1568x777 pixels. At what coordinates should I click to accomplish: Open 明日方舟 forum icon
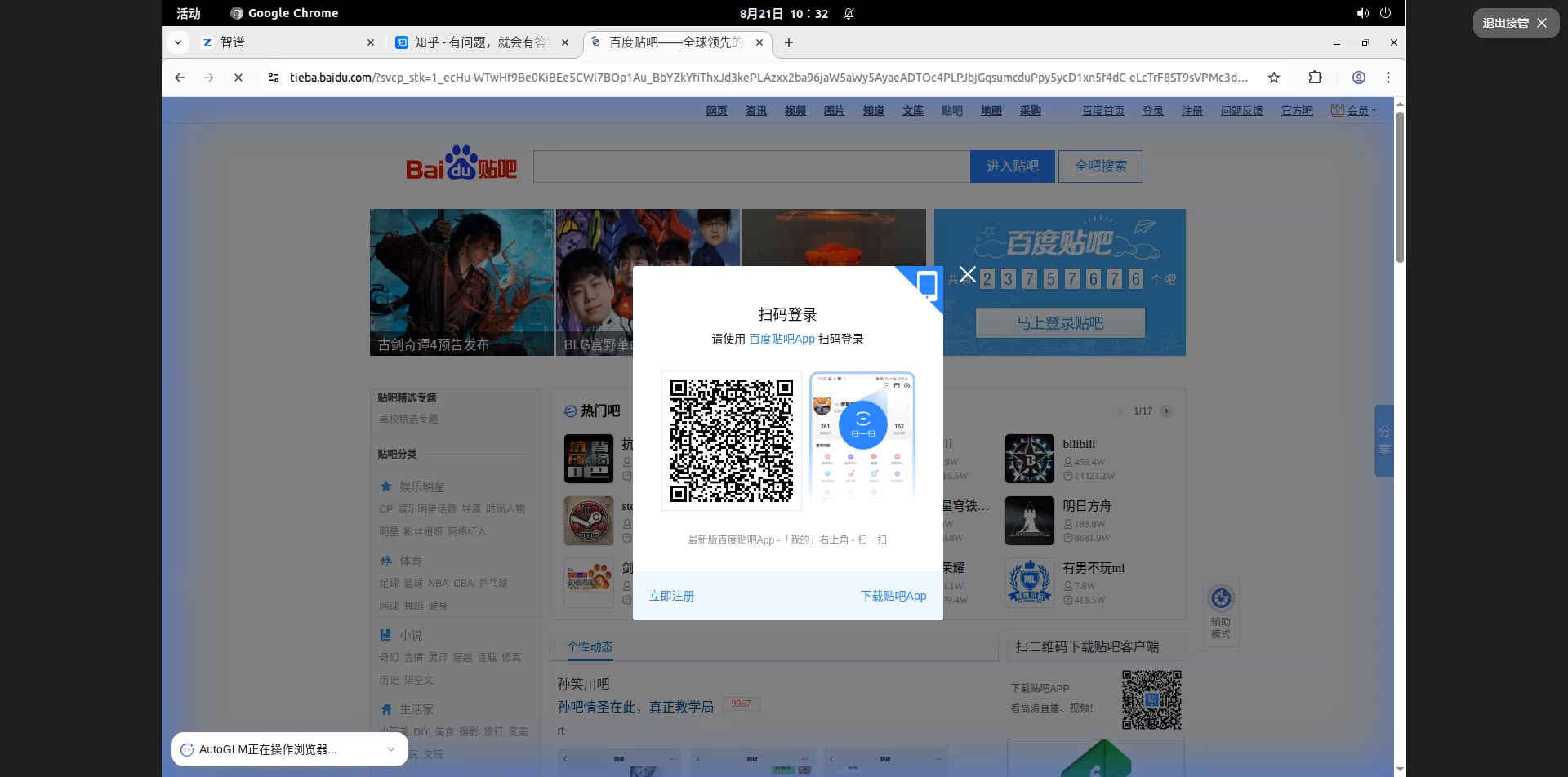pos(1029,521)
